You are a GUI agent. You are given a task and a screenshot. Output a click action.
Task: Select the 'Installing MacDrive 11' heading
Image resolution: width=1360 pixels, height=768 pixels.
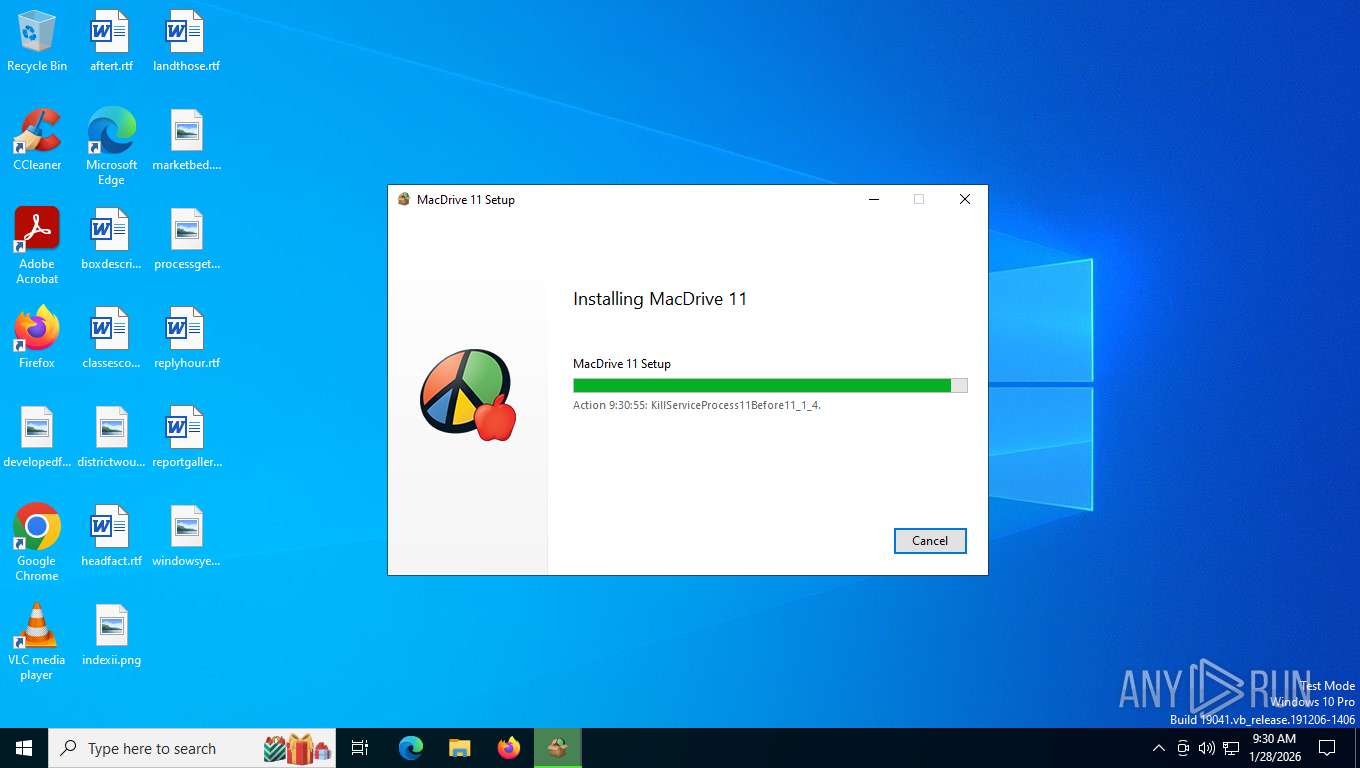660,299
